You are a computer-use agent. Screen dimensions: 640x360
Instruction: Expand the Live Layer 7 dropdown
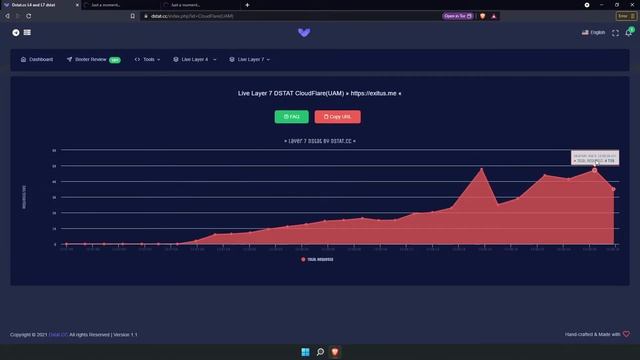pyautogui.click(x=249, y=60)
